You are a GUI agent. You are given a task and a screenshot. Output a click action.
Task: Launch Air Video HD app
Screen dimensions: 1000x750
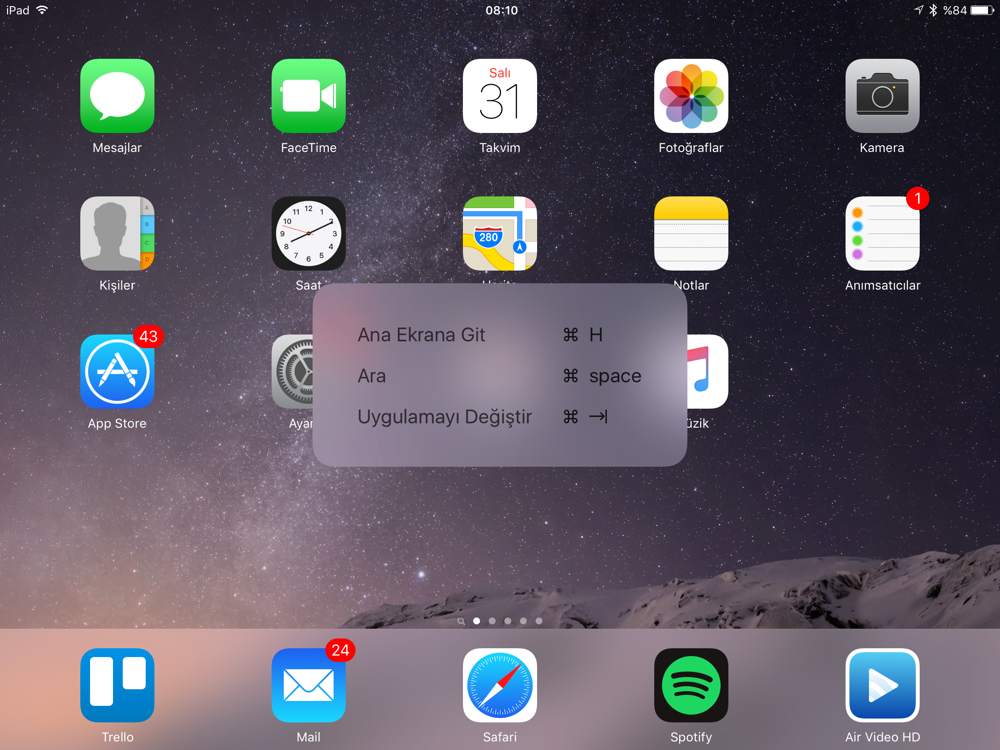pyautogui.click(x=882, y=686)
